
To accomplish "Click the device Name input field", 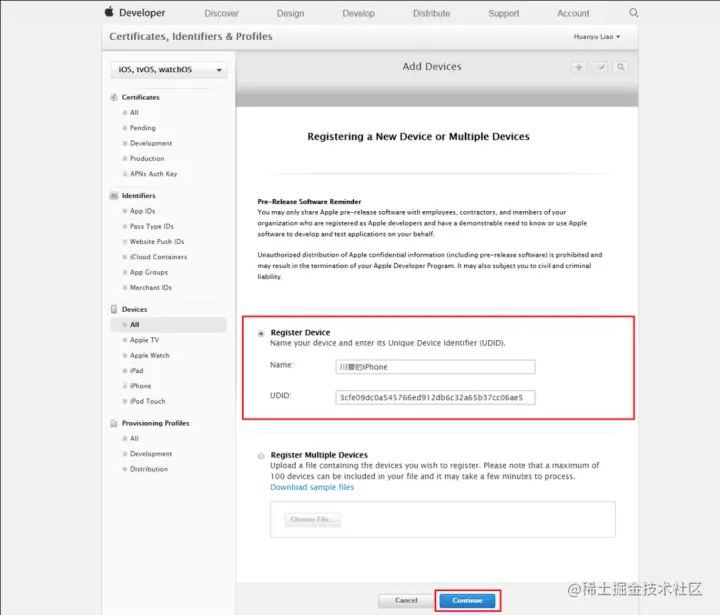I will pyautogui.click(x=435, y=367).
